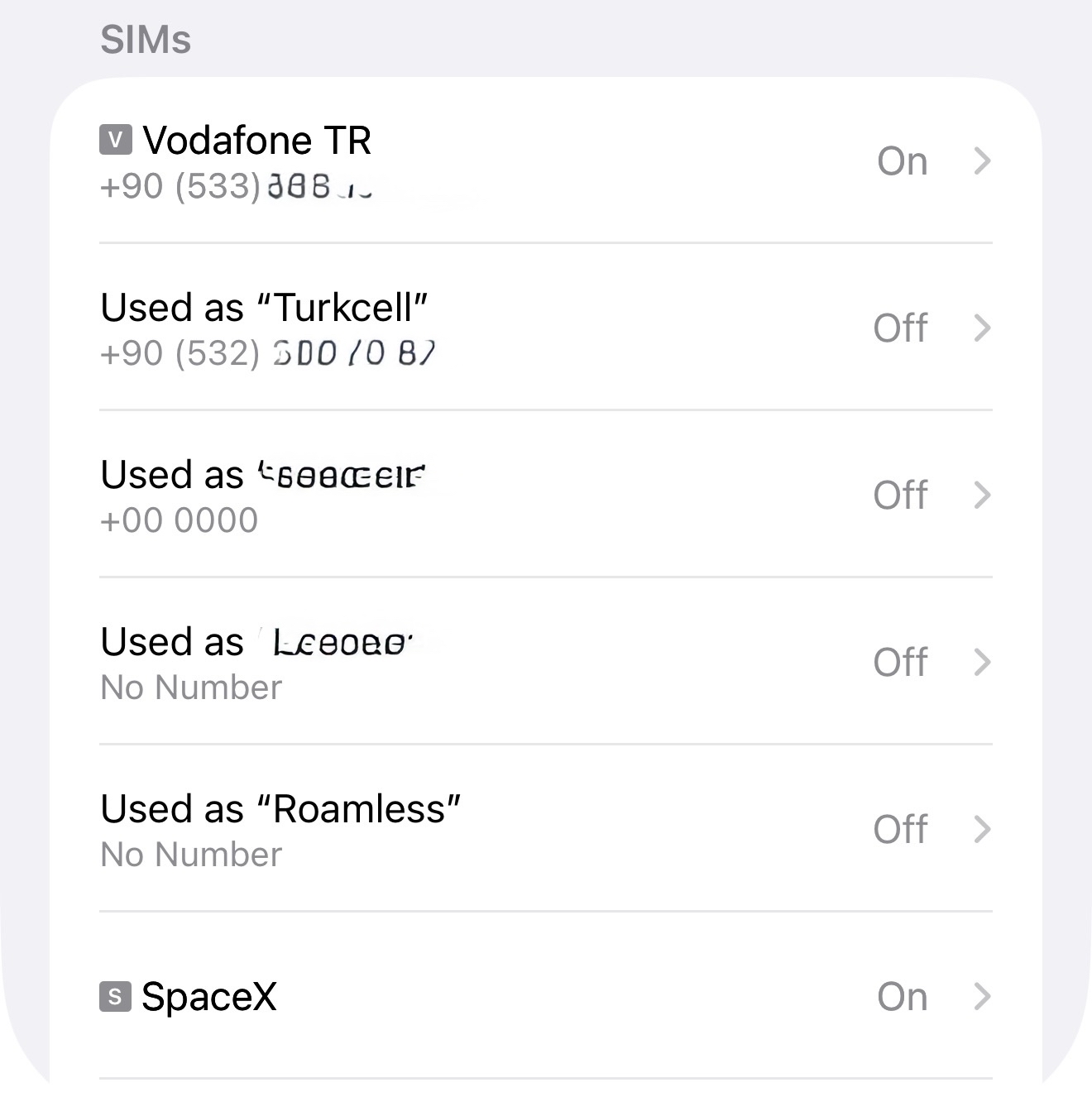Tap the On status of Vodafone TR
The width and height of the screenshot is (1092, 1097).
coord(903,161)
